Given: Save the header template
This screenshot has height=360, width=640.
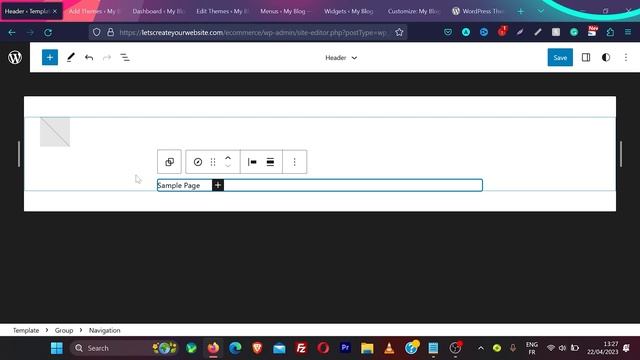Looking at the screenshot, I should pyautogui.click(x=560, y=58).
